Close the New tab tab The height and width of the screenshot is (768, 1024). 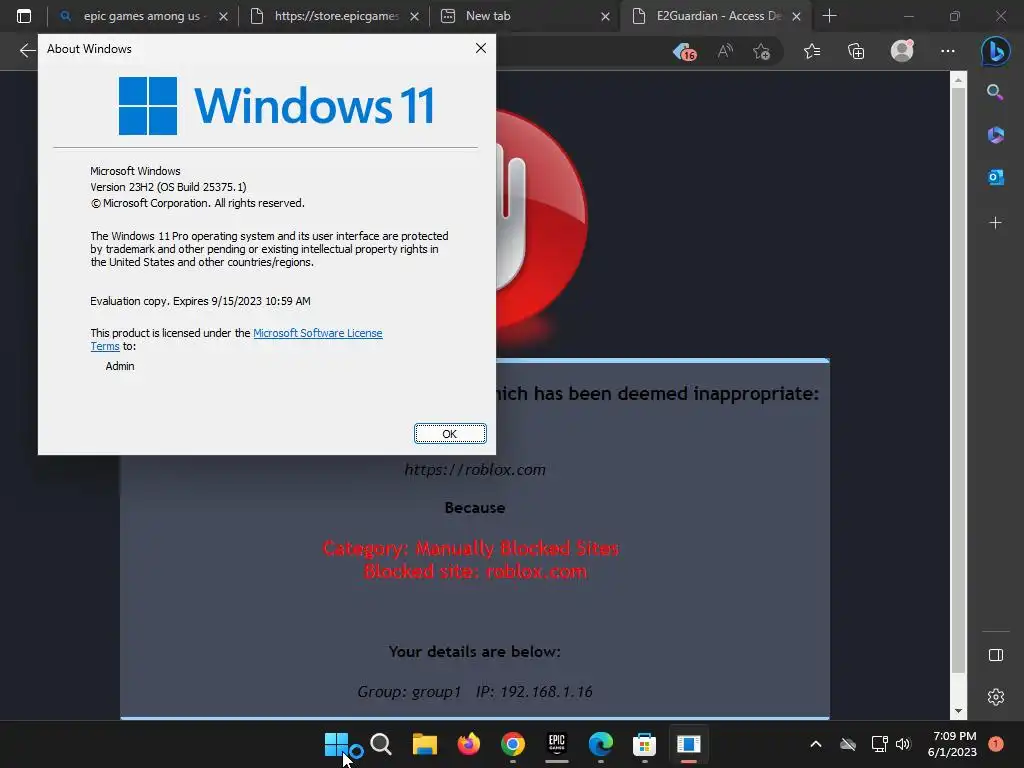(x=605, y=16)
